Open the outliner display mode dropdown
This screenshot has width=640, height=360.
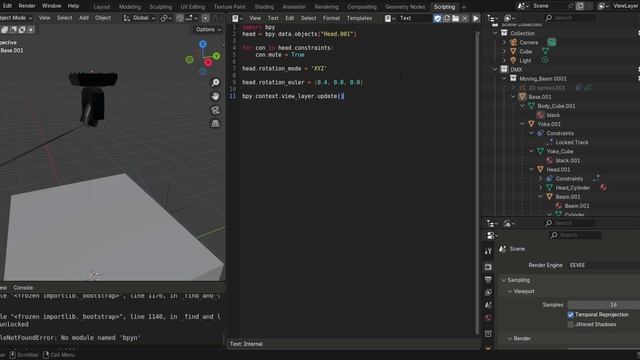(509, 18)
